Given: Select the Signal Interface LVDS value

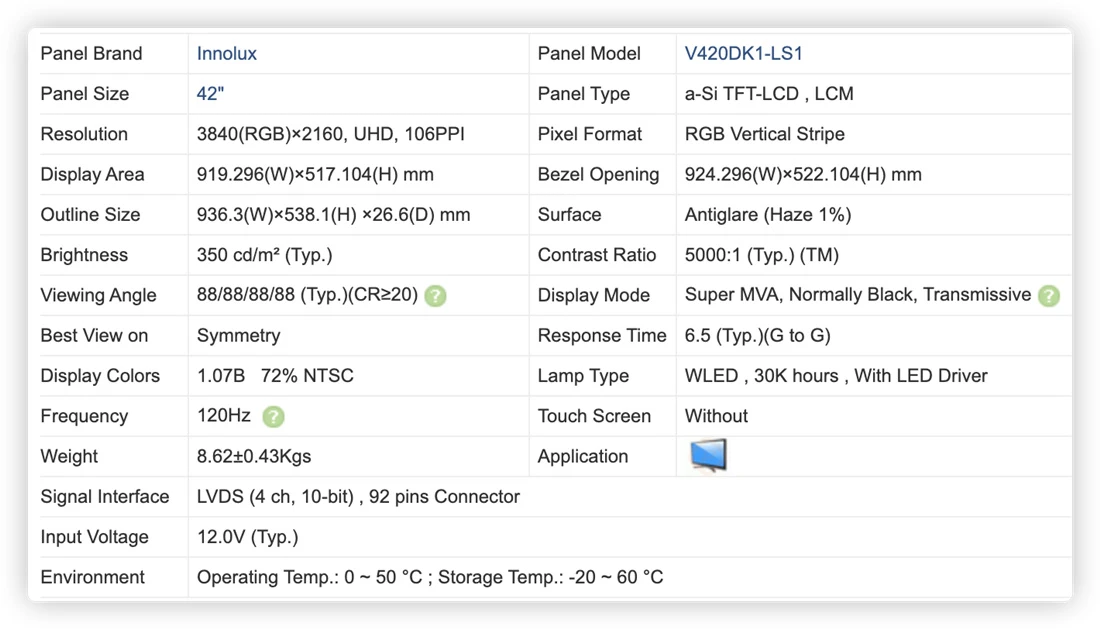Looking at the screenshot, I should 358,496.
